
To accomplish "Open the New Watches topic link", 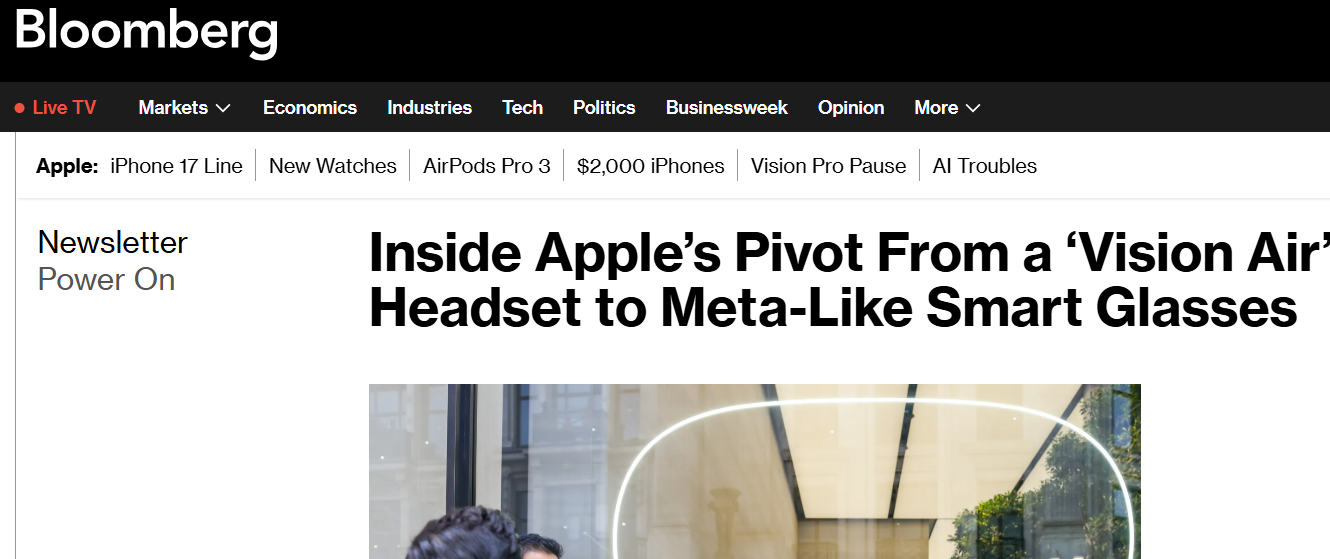I will [333, 166].
